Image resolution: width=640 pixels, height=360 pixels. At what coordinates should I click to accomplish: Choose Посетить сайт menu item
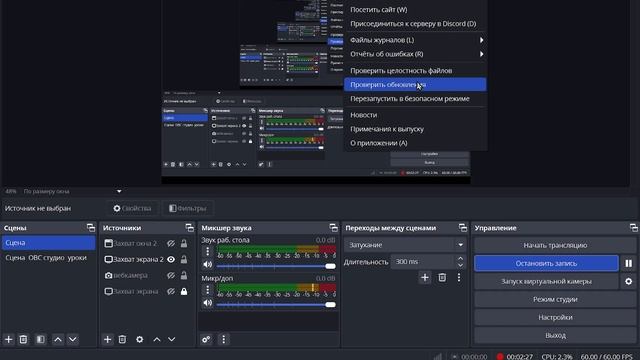415,9
